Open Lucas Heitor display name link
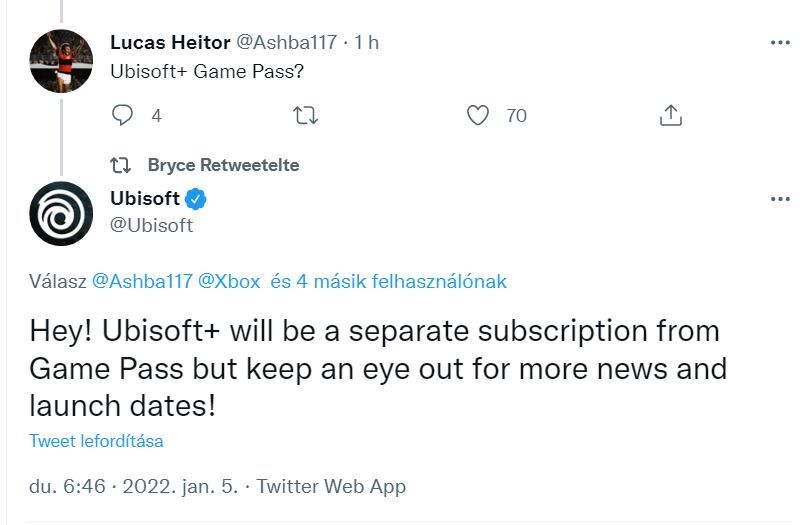 169,43
